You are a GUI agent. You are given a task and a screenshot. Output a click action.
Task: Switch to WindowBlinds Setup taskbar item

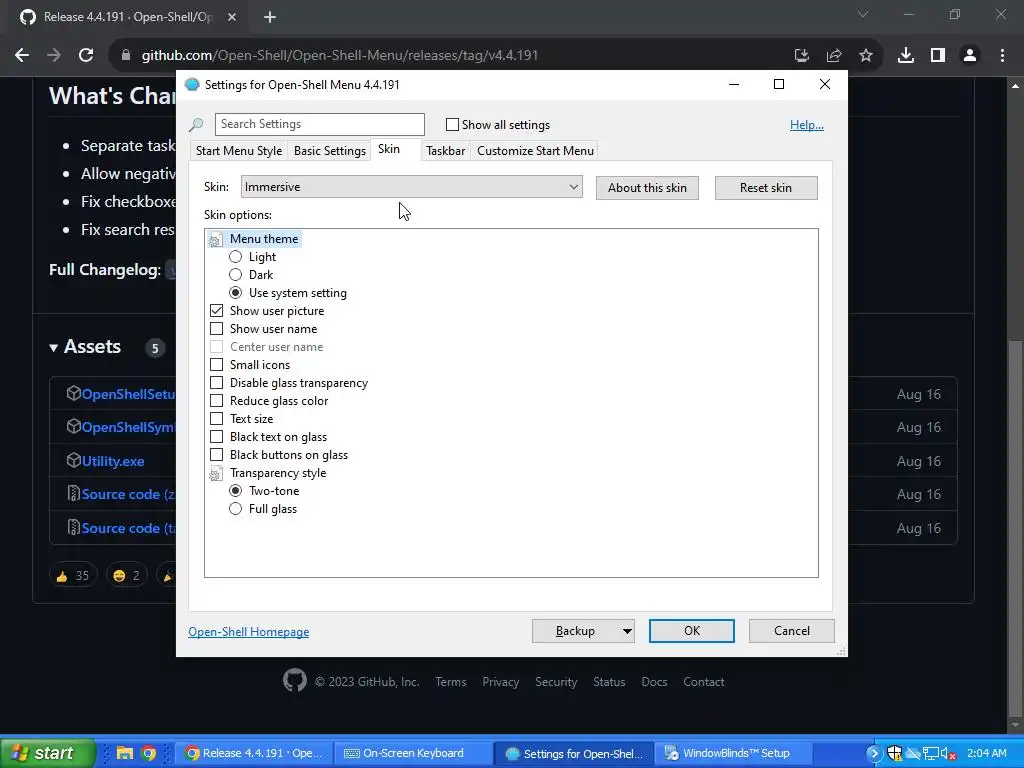tap(735, 753)
